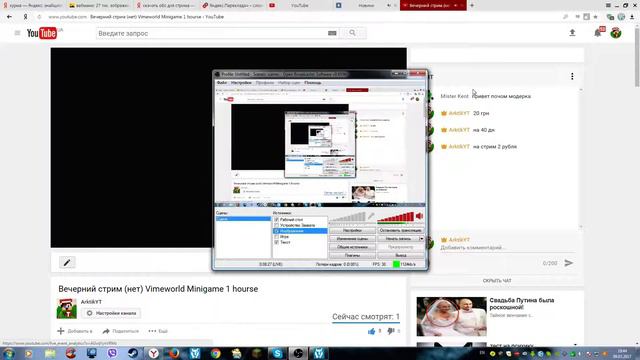Click YouTube search field 'Введите запрос'
The height and width of the screenshot is (360, 640).
click(211, 33)
